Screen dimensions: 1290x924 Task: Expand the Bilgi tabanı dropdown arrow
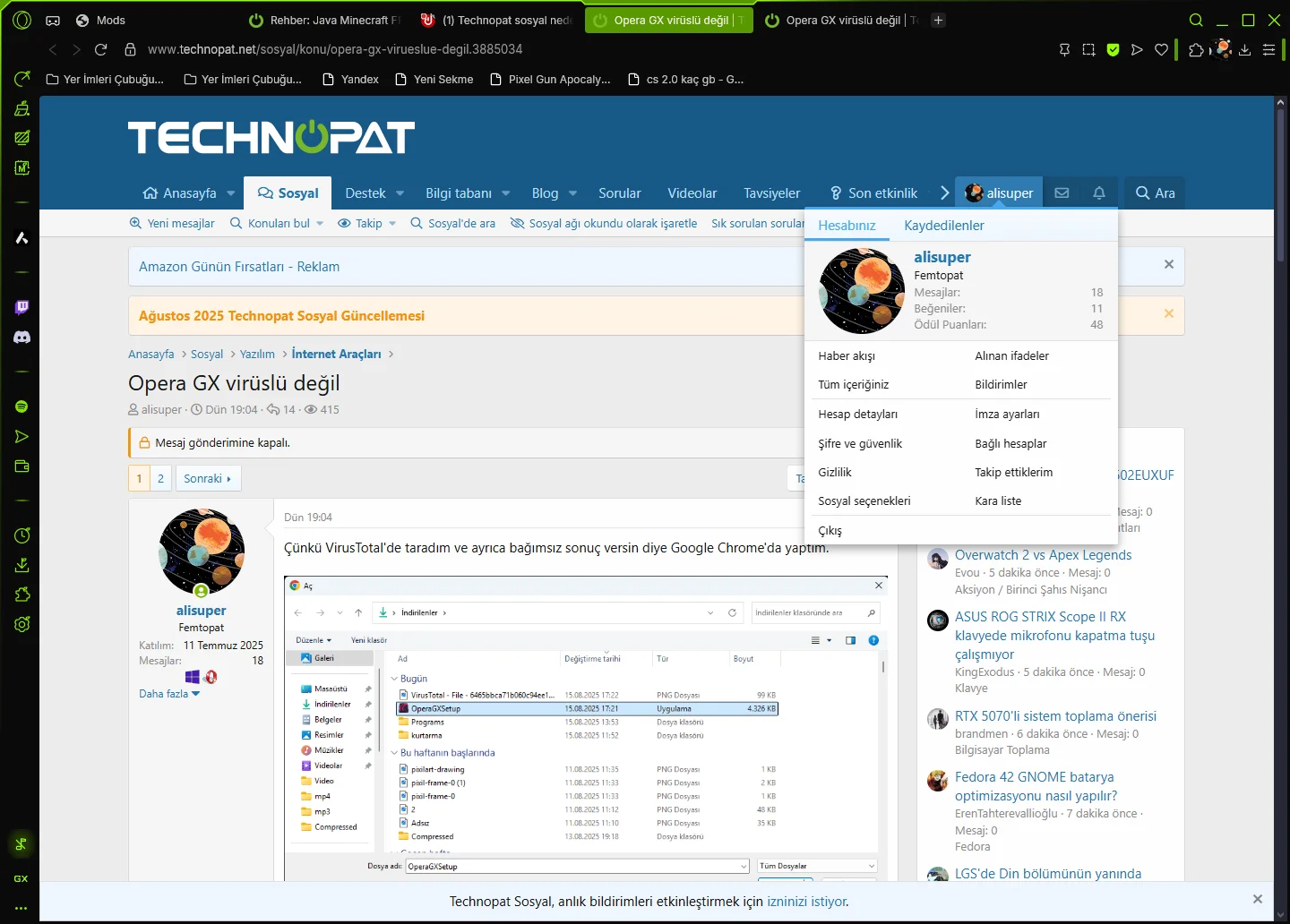pos(506,193)
